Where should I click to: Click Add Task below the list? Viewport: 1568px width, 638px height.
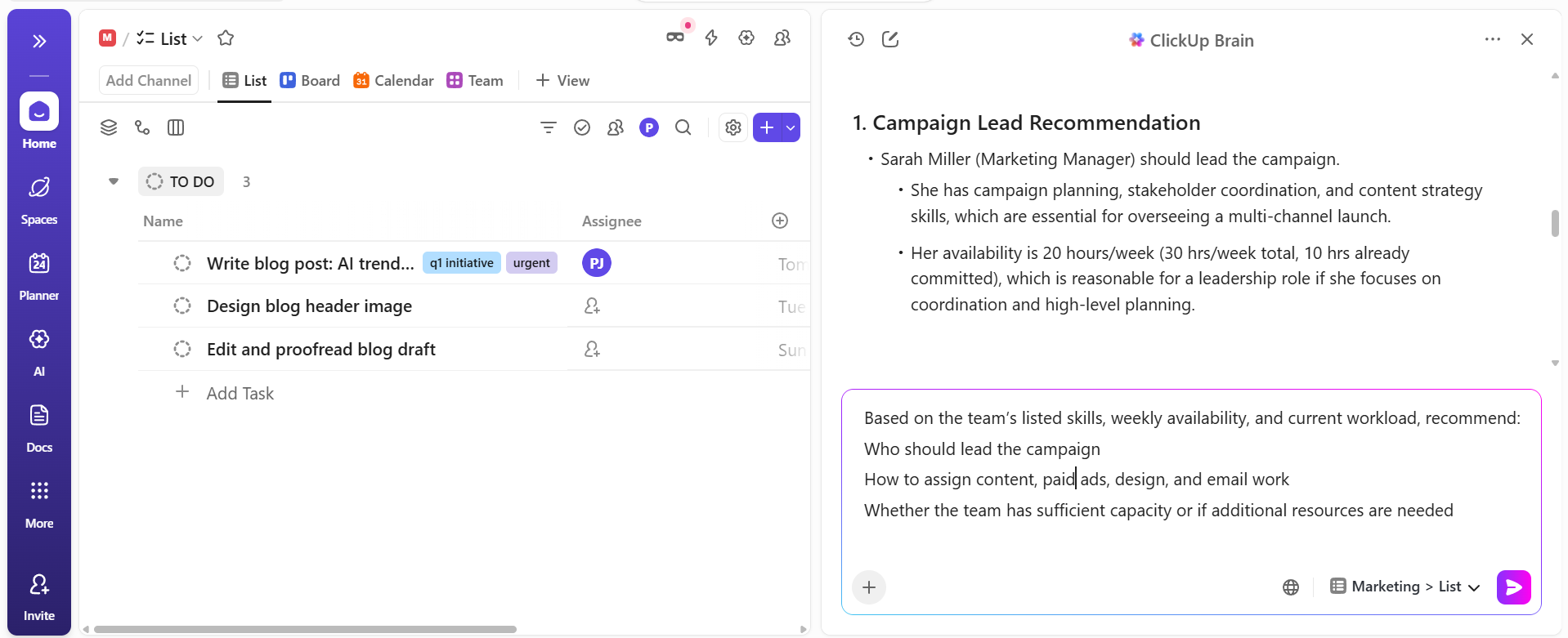(x=240, y=393)
